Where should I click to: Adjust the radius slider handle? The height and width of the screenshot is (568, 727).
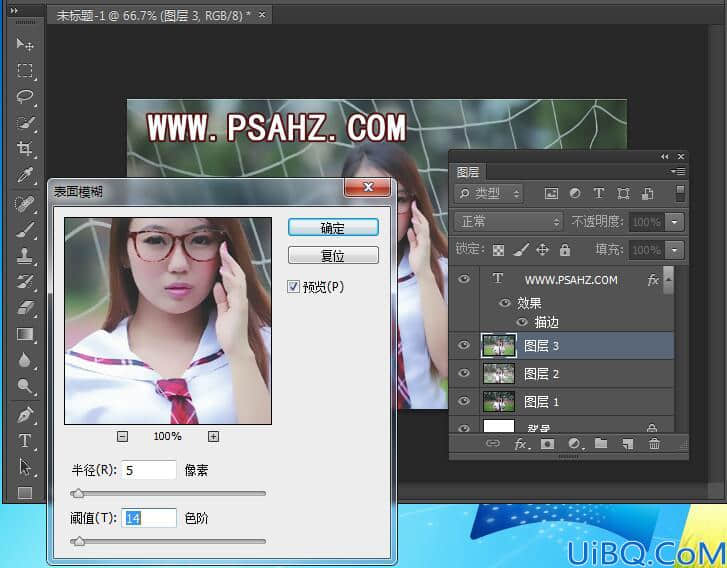78,494
